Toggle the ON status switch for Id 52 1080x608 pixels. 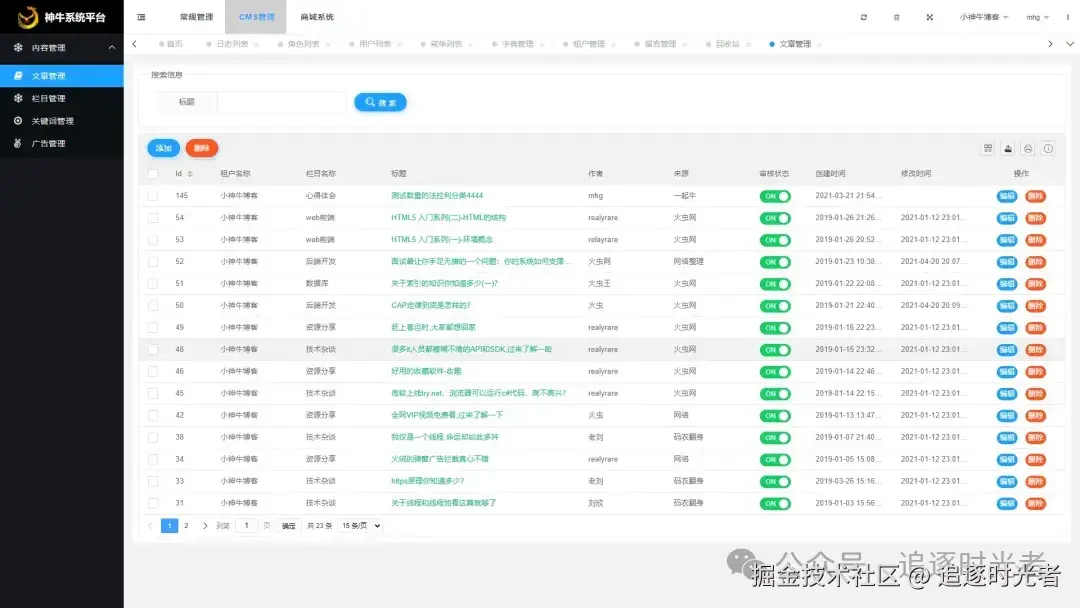click(x=775, y=262)
